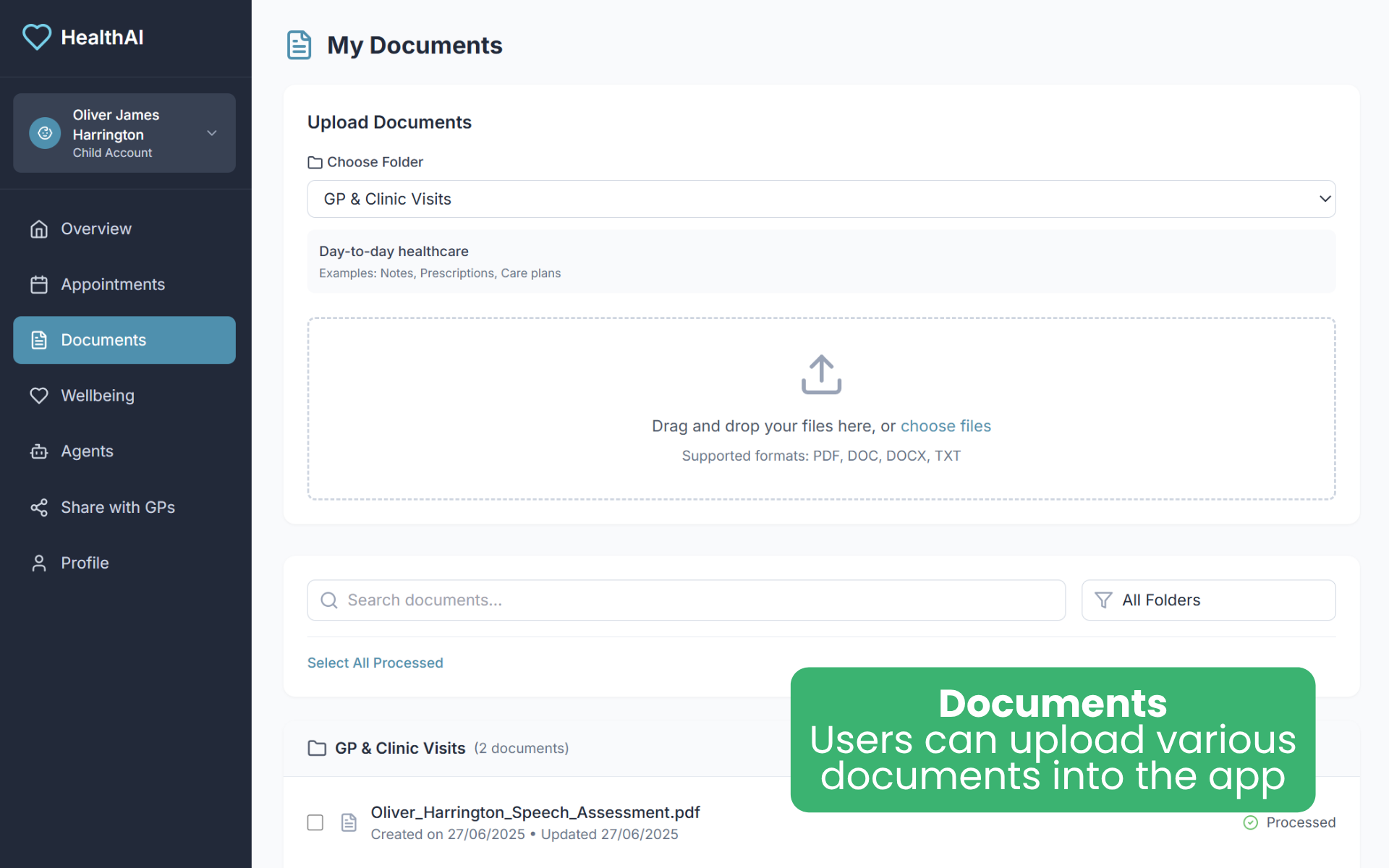Click the Wellbeing heart icon
1389x868 pixels.
coord(39,396)
